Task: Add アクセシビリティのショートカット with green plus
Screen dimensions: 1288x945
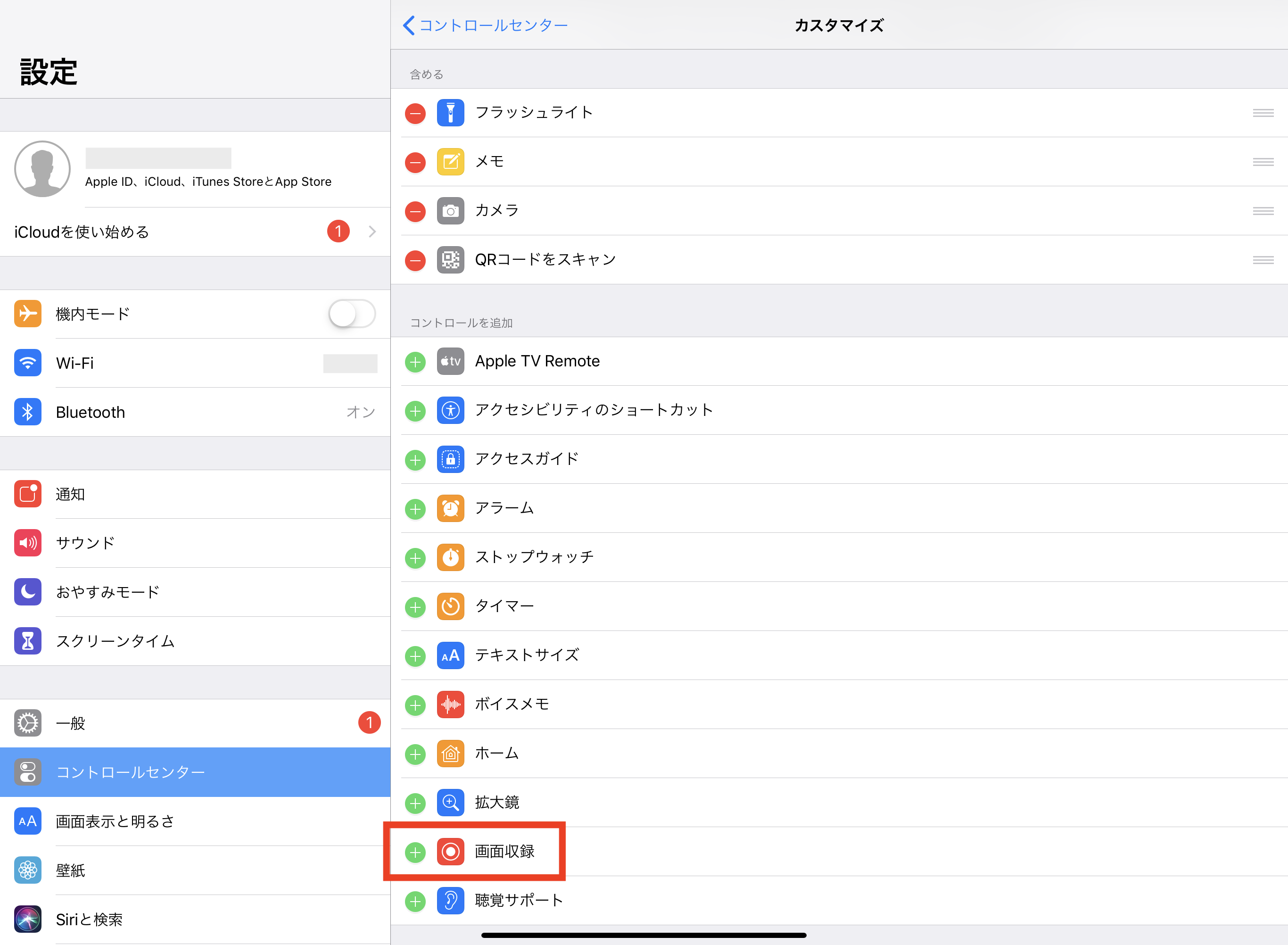Action: (x=415, y=411)
